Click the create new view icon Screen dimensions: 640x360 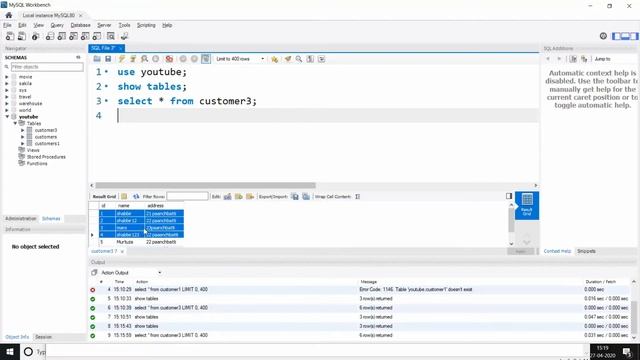[x=73, y=36]
